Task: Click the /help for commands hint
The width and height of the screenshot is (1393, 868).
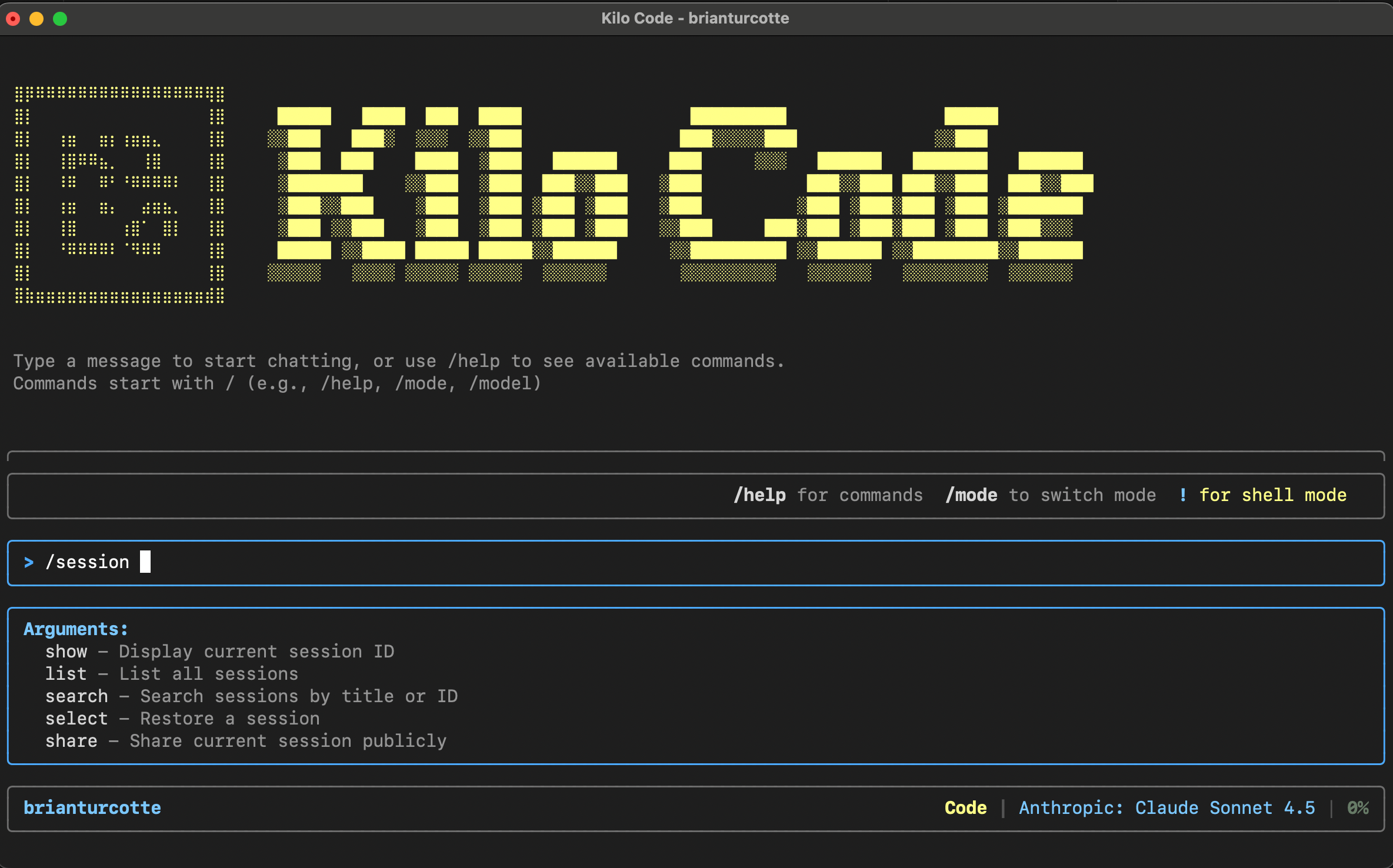Action: click(x=828, y=495)
